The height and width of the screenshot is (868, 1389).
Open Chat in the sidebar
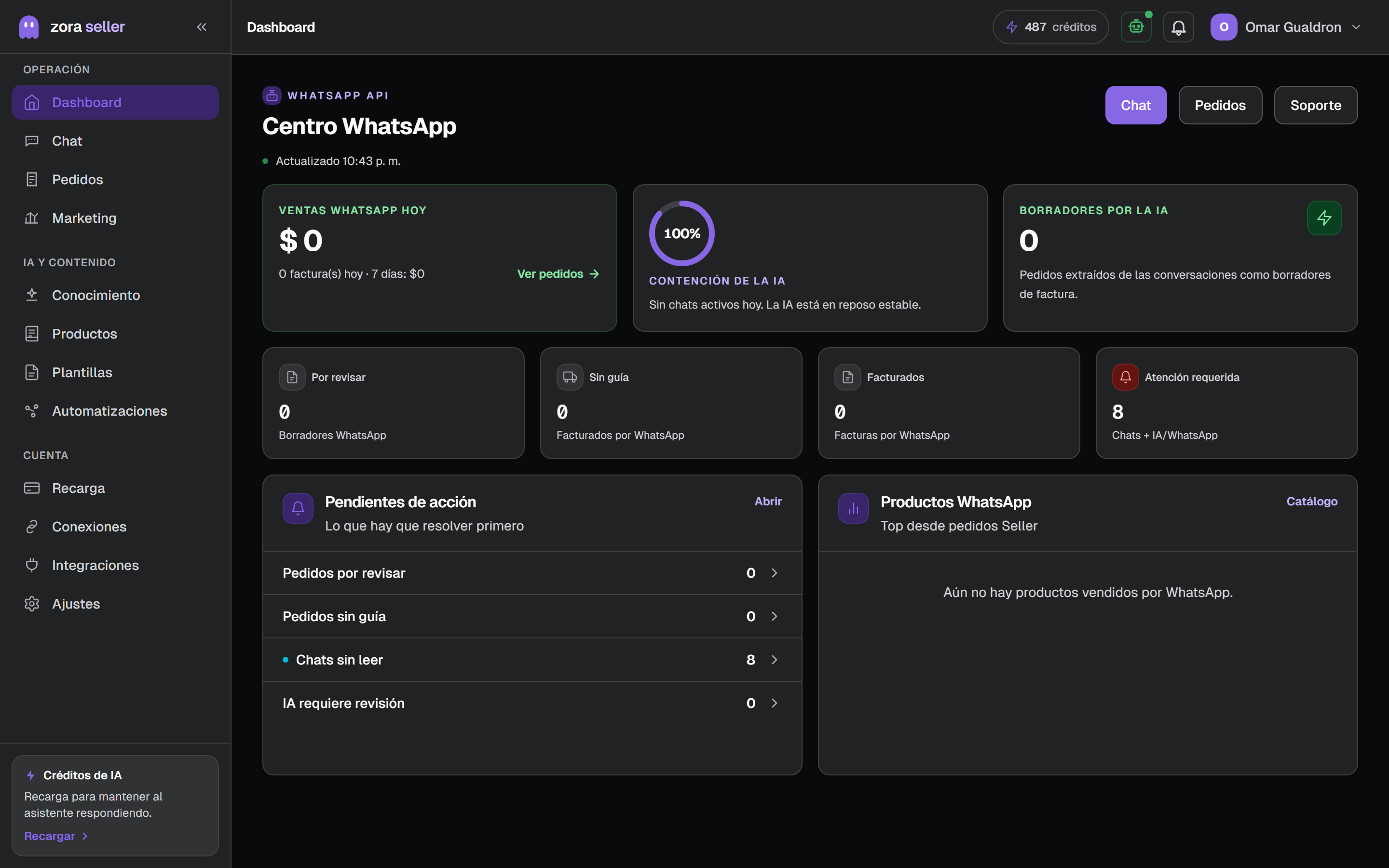(x=115, y=141)
